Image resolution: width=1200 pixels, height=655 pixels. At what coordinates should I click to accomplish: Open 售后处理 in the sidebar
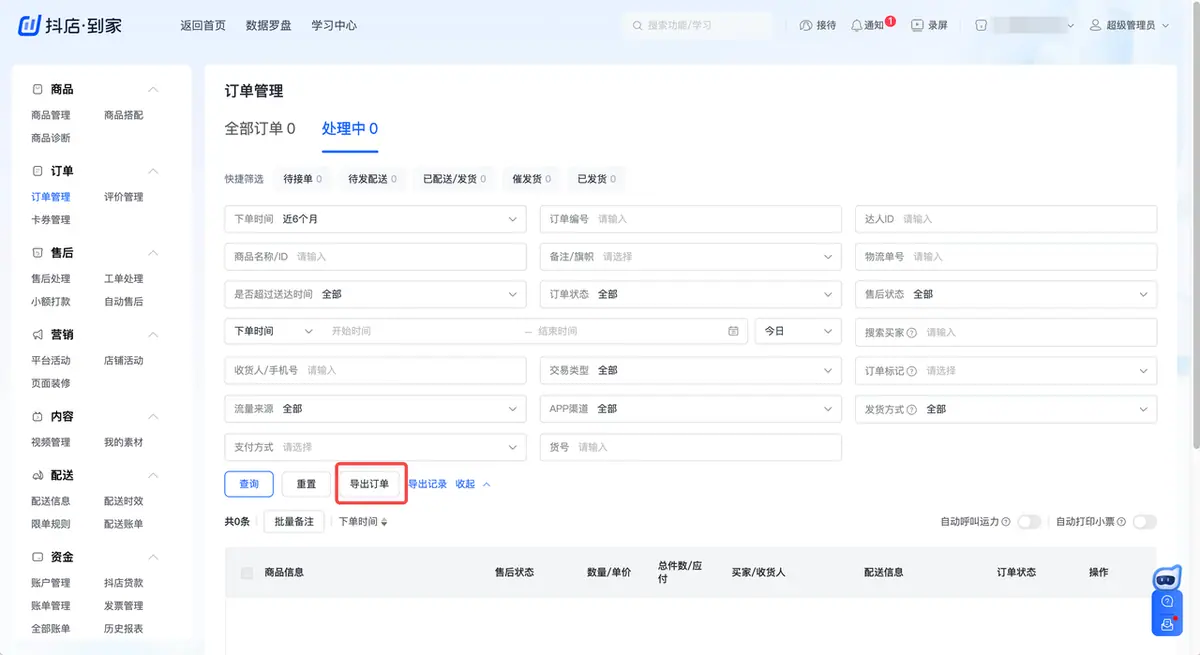[x=51, y=279]
